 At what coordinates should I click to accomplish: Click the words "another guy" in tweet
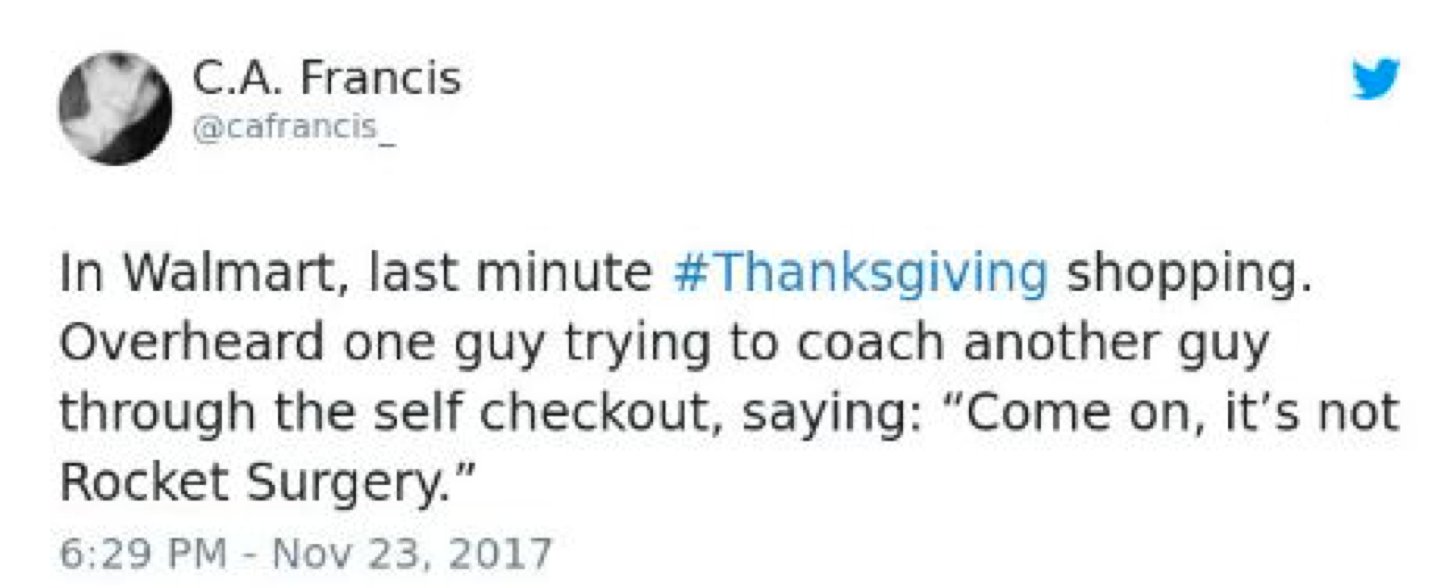coord(1115,342)
